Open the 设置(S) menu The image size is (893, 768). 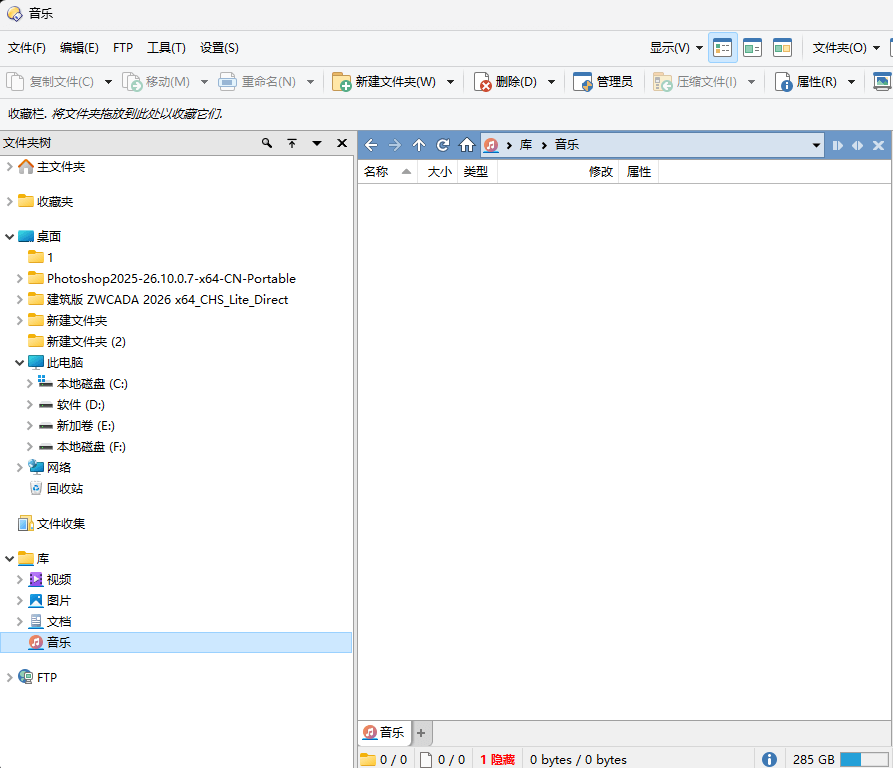(x=219, y=47)
